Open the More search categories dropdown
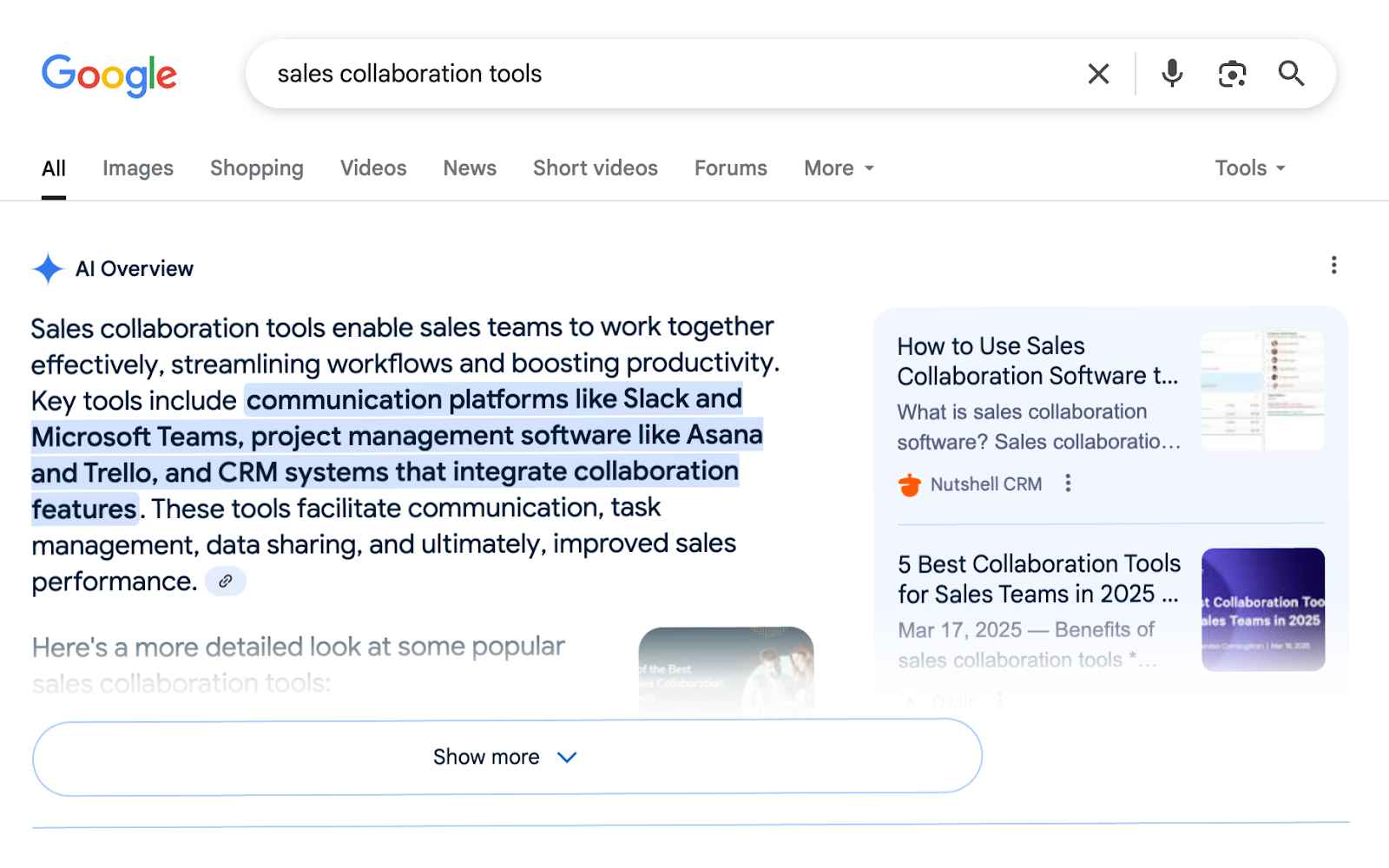This screenshot has height=868, width=1389. pyautogui.click(x=836, y=168)
